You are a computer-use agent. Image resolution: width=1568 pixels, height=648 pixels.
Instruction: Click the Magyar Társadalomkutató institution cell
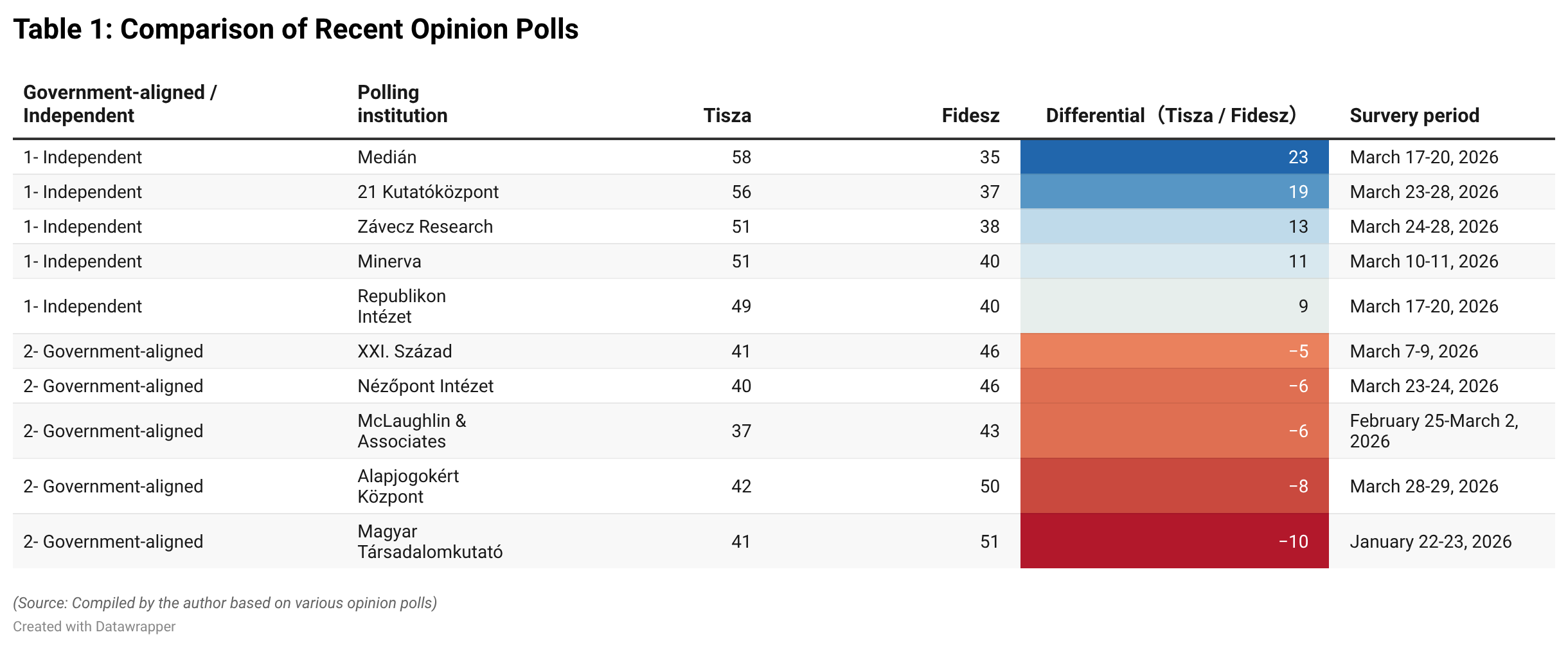[430, 542]
